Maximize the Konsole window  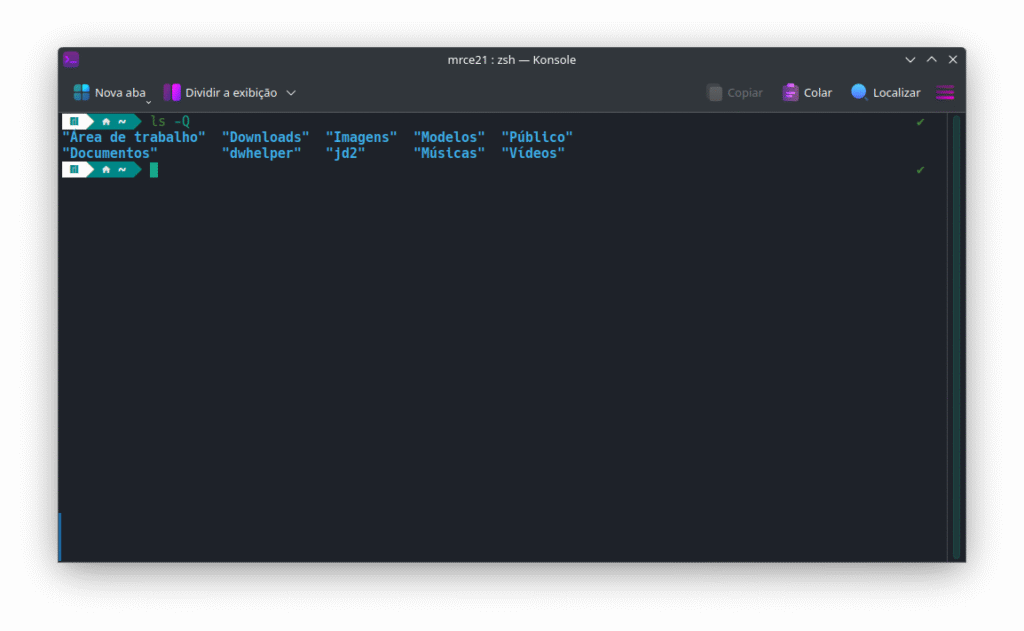tap(931, 60)
